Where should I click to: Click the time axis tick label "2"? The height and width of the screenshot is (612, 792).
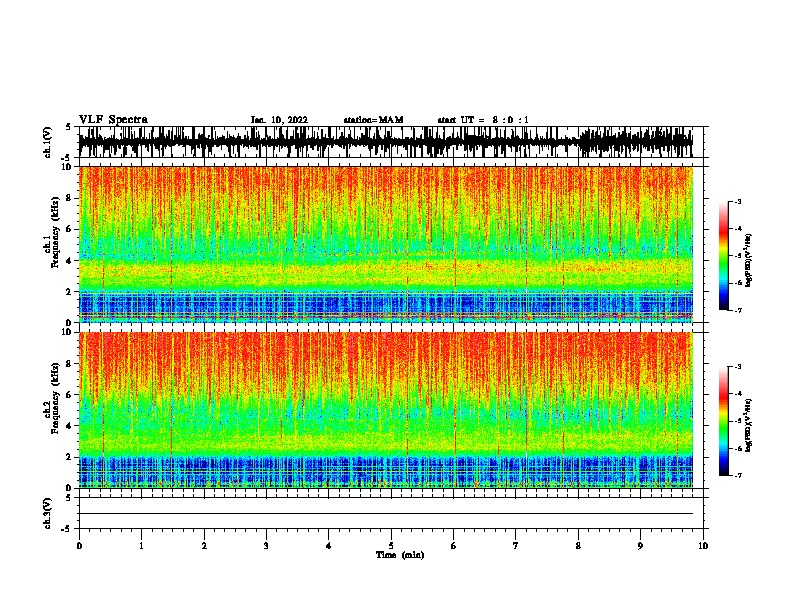[204, 546]
